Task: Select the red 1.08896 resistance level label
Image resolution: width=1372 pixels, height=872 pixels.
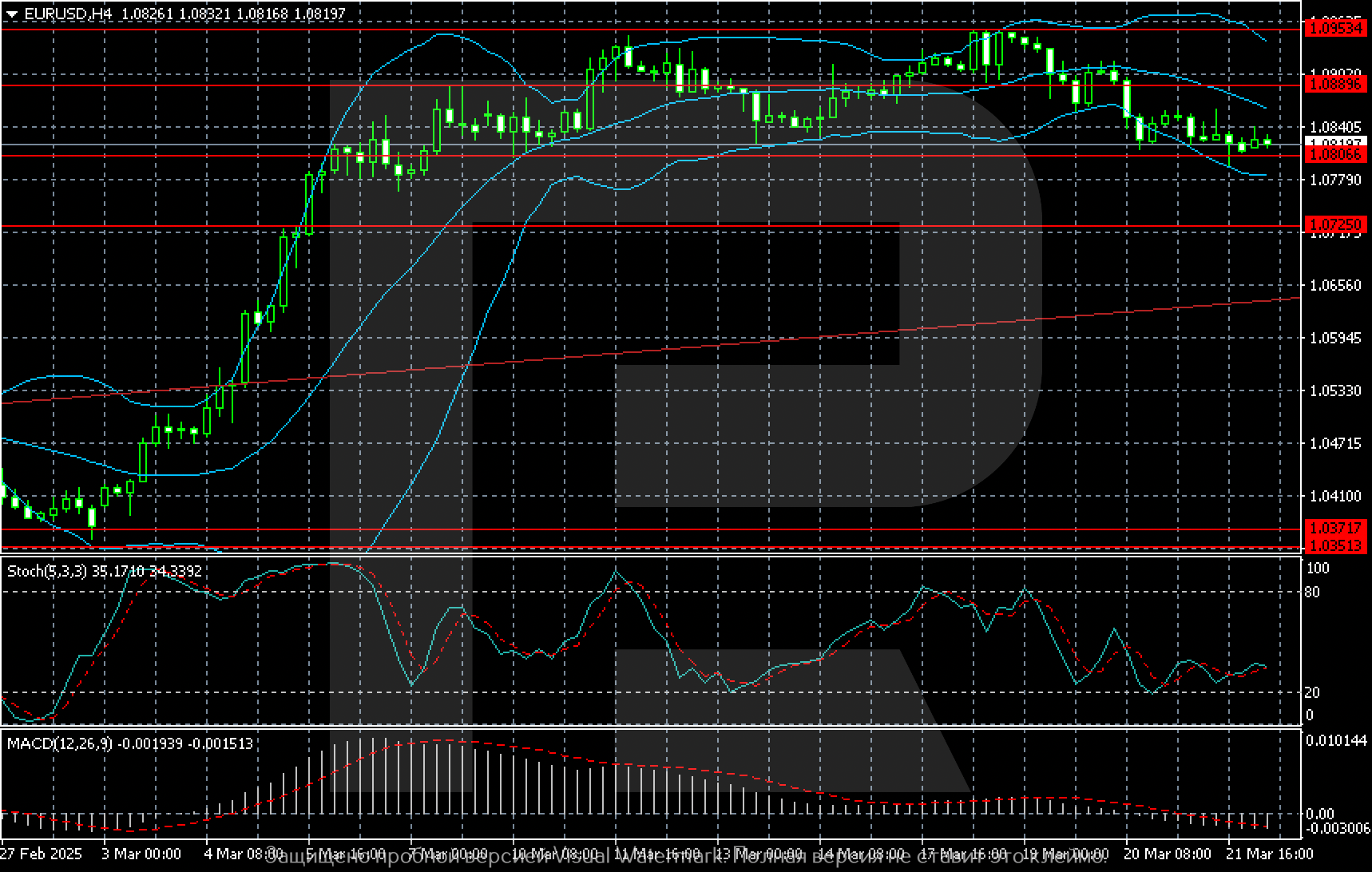Action: click(x=1334, y=84)
